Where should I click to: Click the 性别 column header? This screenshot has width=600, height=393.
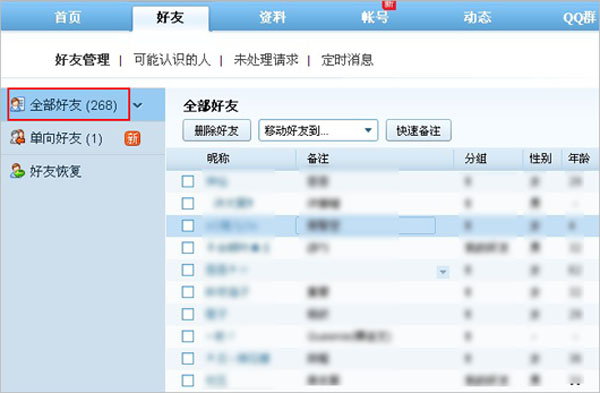540,158
